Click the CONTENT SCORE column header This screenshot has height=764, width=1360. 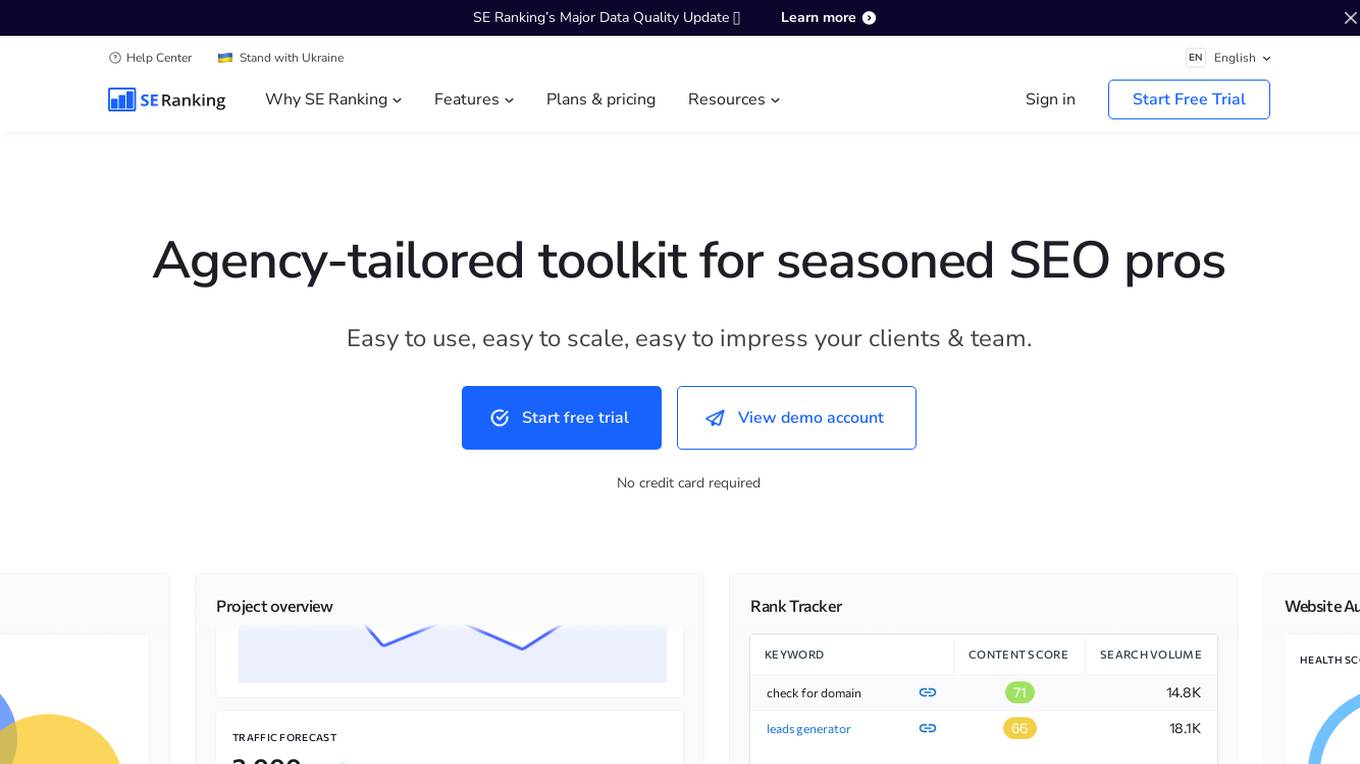[1018, 655]
